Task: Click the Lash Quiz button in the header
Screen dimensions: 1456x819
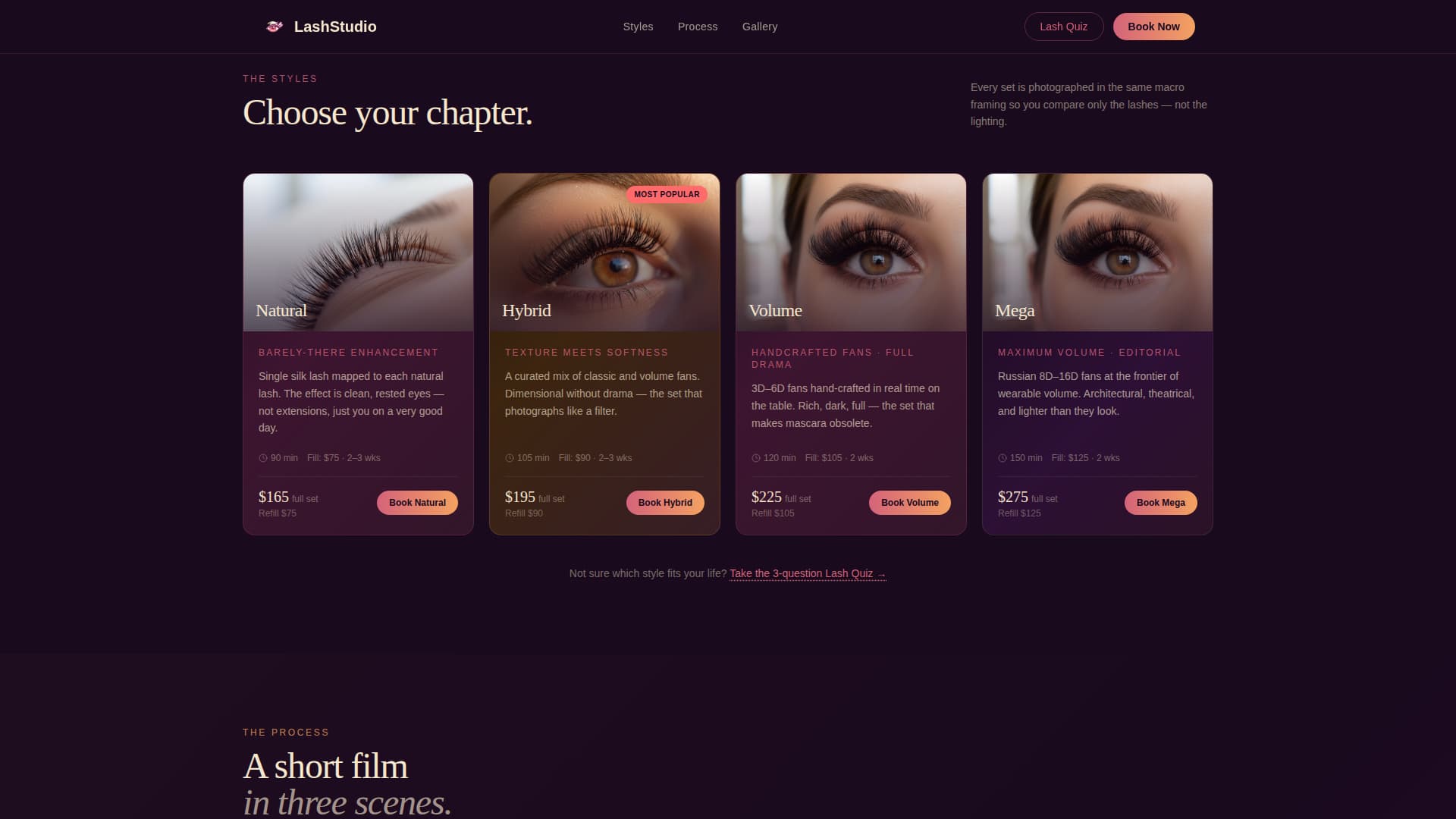Action: tap(1064, 27)
